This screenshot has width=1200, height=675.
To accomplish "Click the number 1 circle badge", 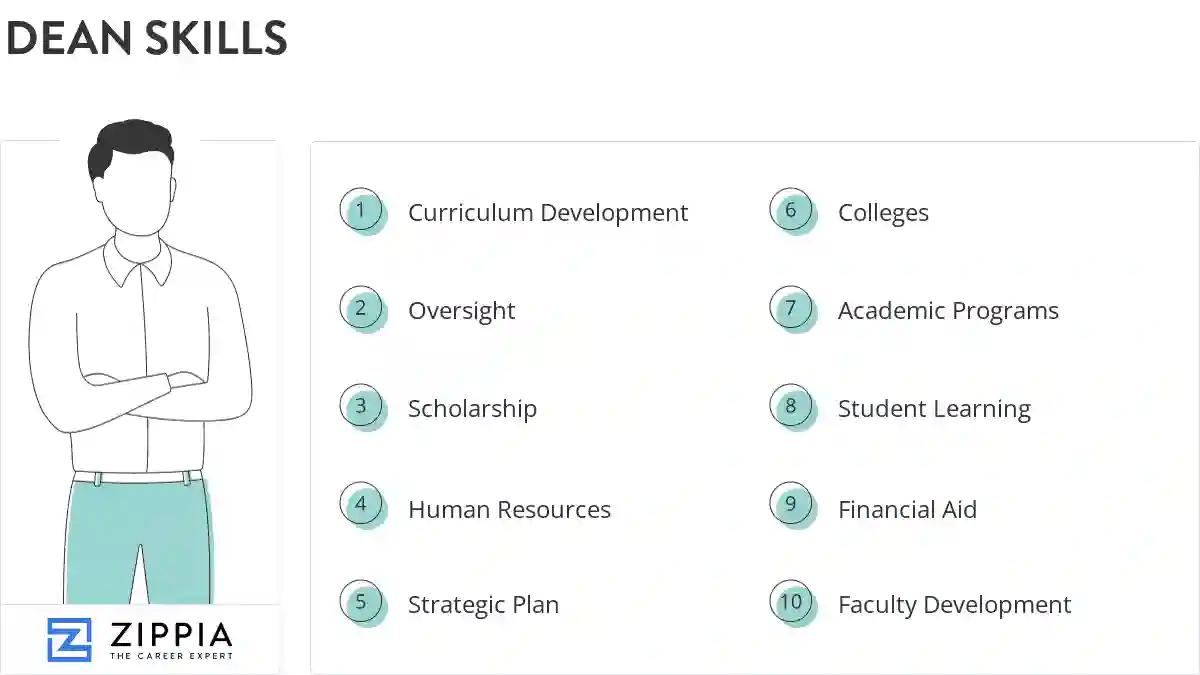I will pyautogui.click(x=361, y=211).
